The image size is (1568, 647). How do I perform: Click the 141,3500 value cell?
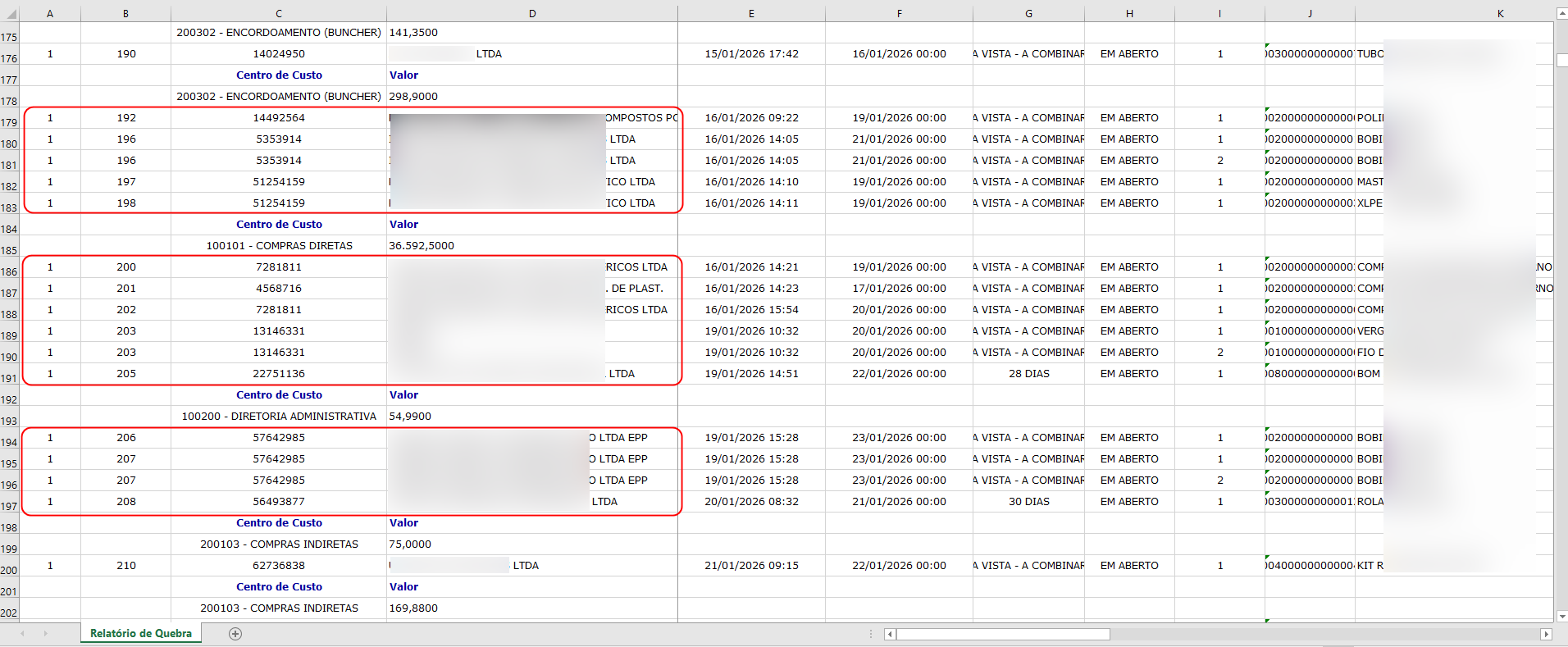(x=532, y=33)
